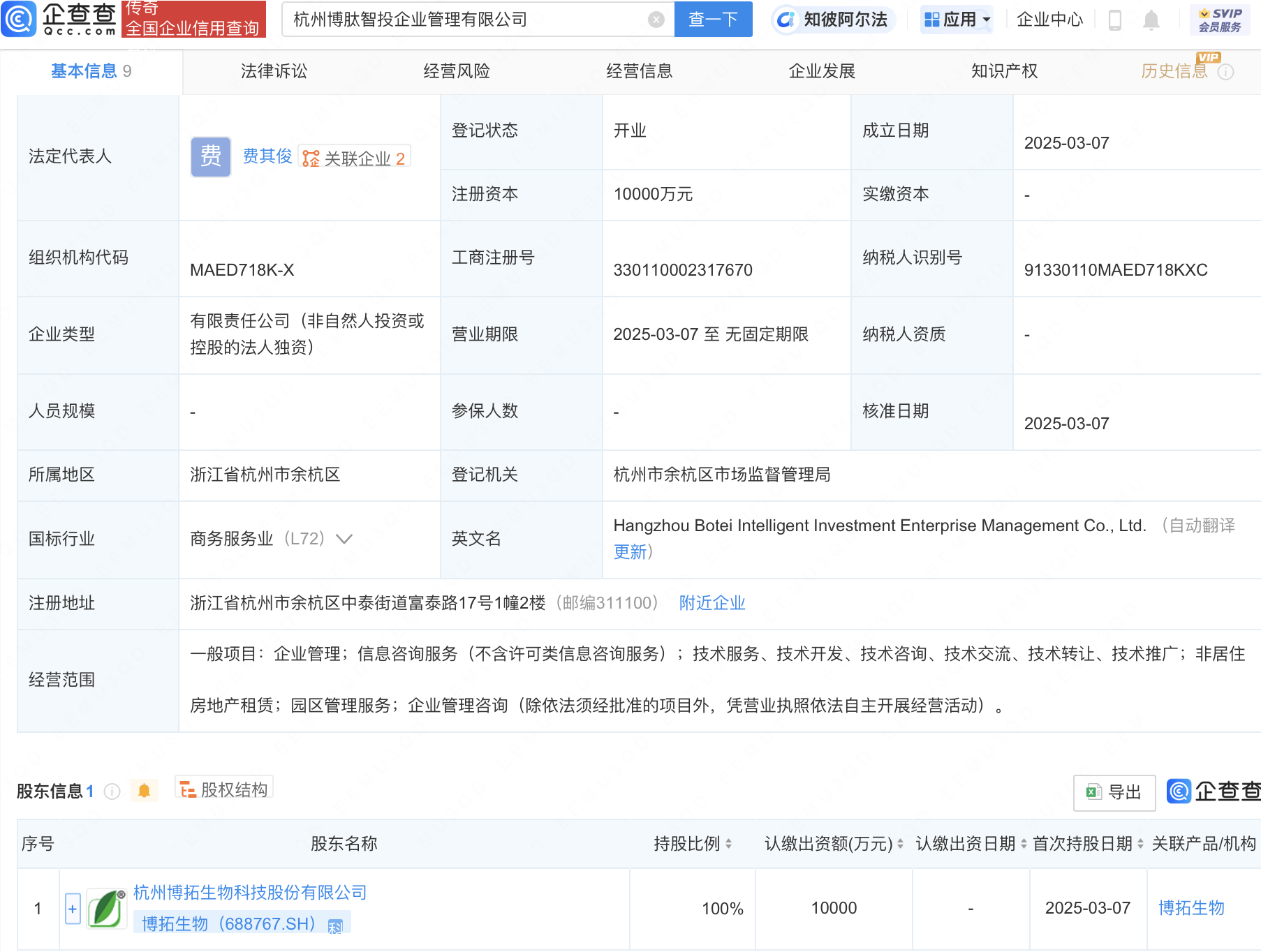This screenshot has width=1261, height=952.
Task: Switch to 基本信息 tab
Action: pos(91,71)
